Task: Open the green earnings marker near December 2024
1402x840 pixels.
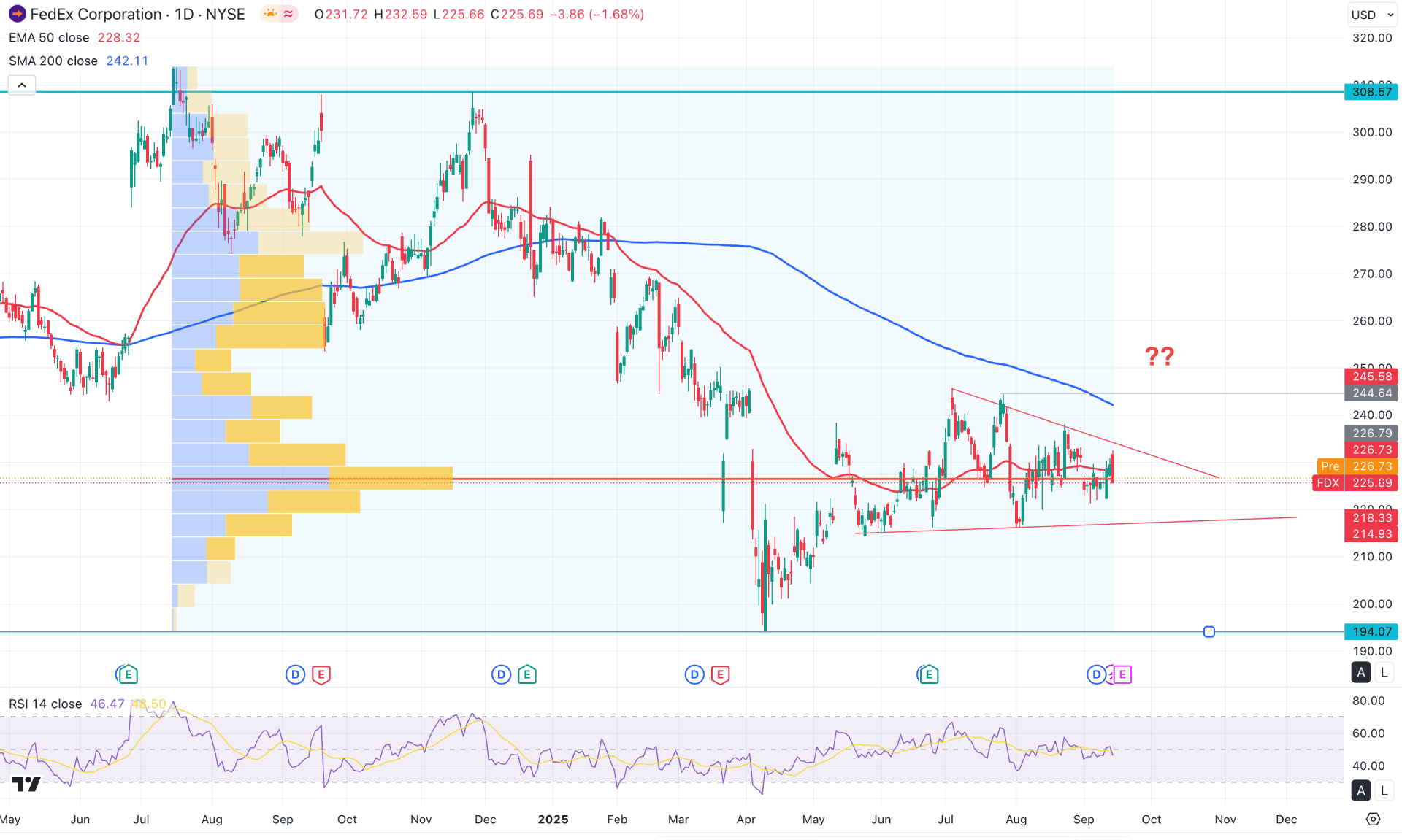Action: 527,674
